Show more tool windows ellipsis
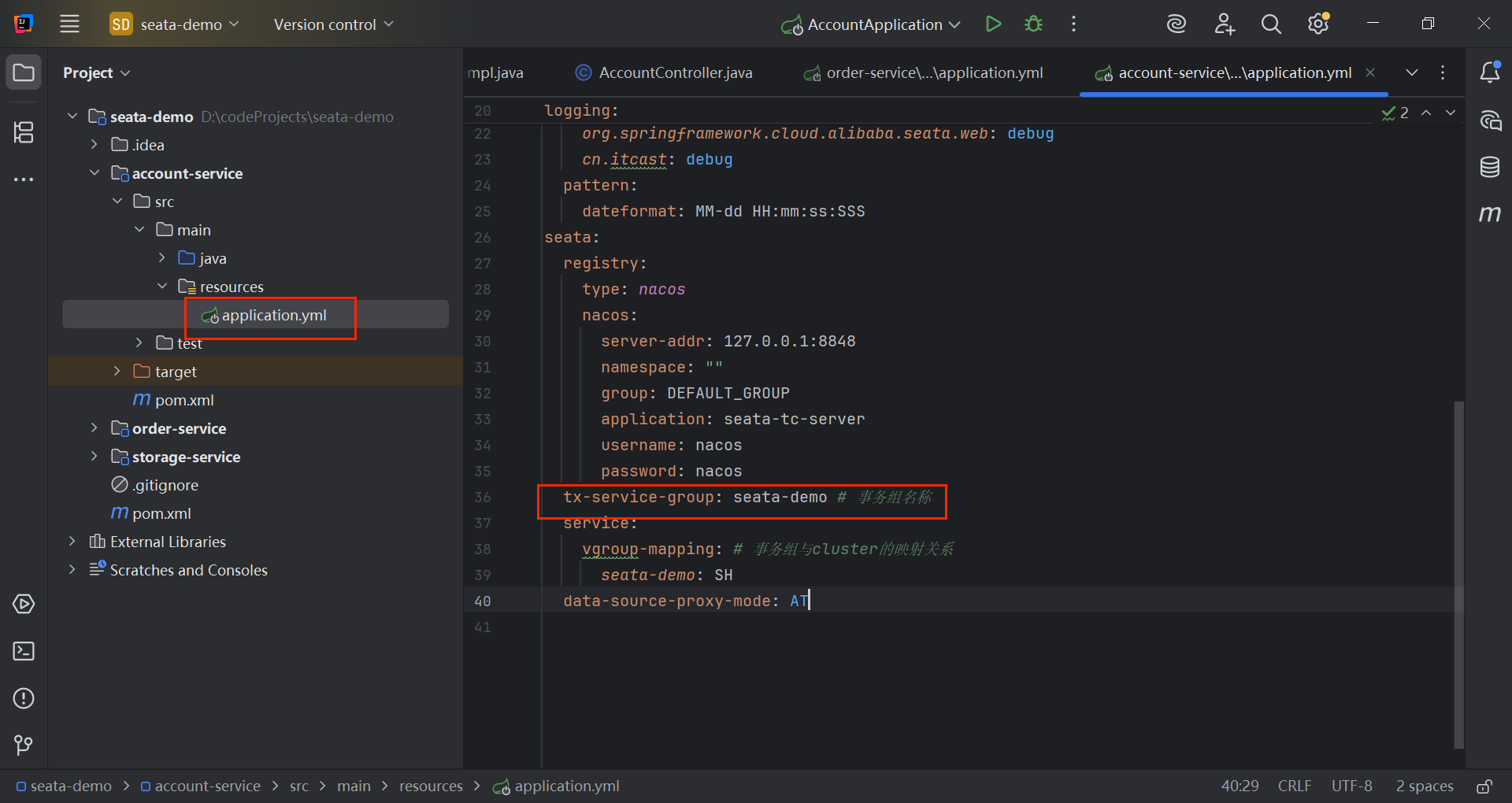Viewport: 1512px width, 803px height. click(x=24, y=179)
